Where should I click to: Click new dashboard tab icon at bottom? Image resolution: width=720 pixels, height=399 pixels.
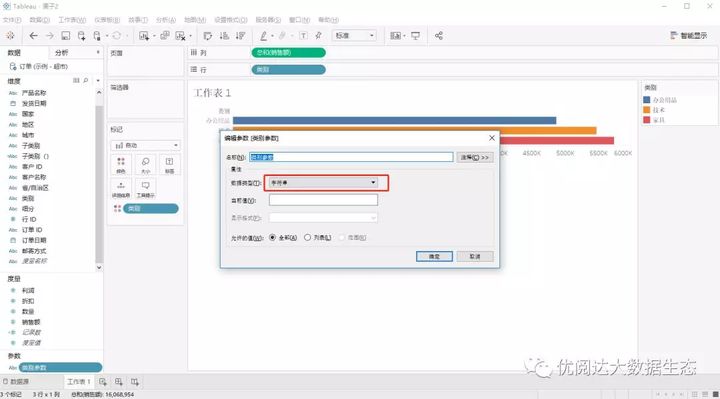[x=118, y=382]
